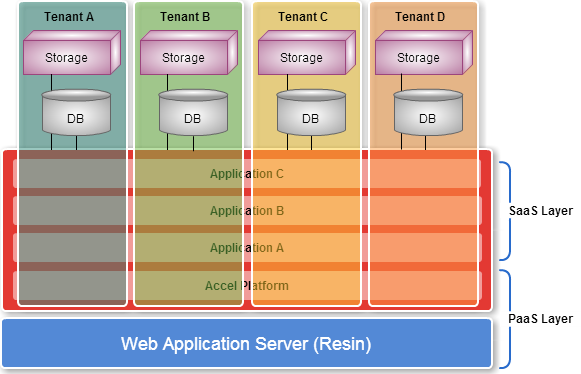Click the Tenant B storage box
The height and width of the screenshot is (374, 581).
coord(189,53)
